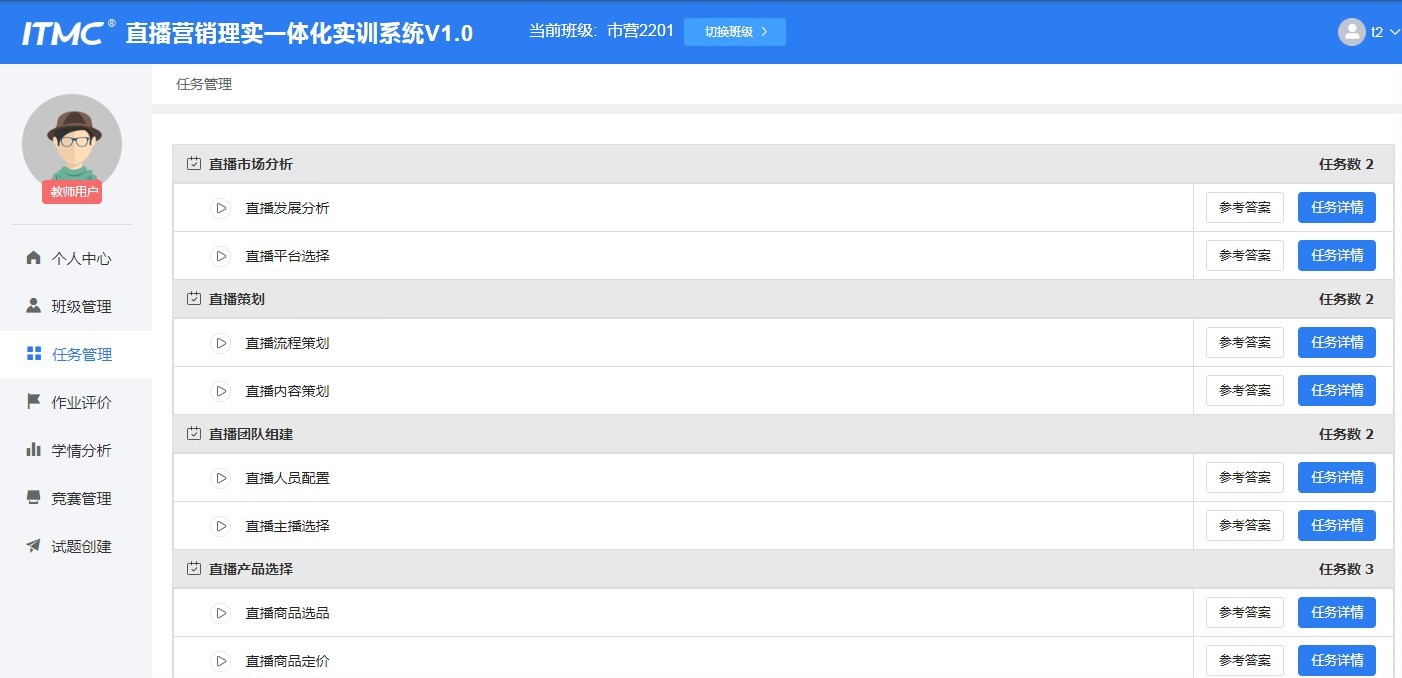Click the teacher avatar picture in sidebar
Image resolution: width=1402 pixels, height=678 pixels.
[x=72, y=142]
